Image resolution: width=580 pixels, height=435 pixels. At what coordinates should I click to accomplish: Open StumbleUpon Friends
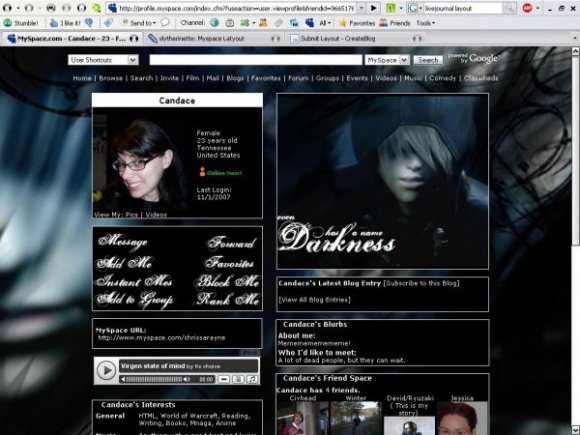[395, 23]
